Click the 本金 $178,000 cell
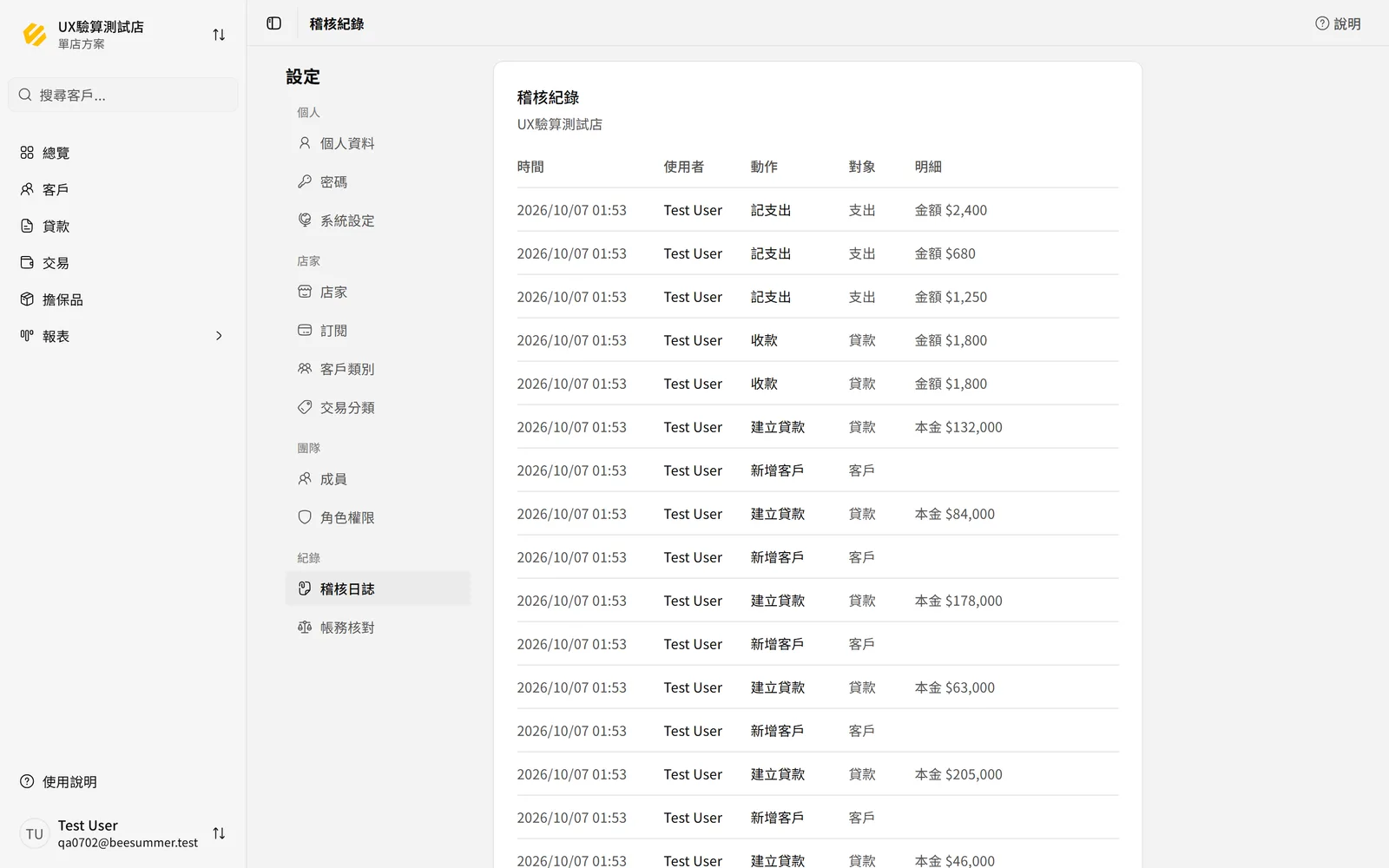This screenshot has height=868, width=1389. pyautogui.click(x=958, y=601)
